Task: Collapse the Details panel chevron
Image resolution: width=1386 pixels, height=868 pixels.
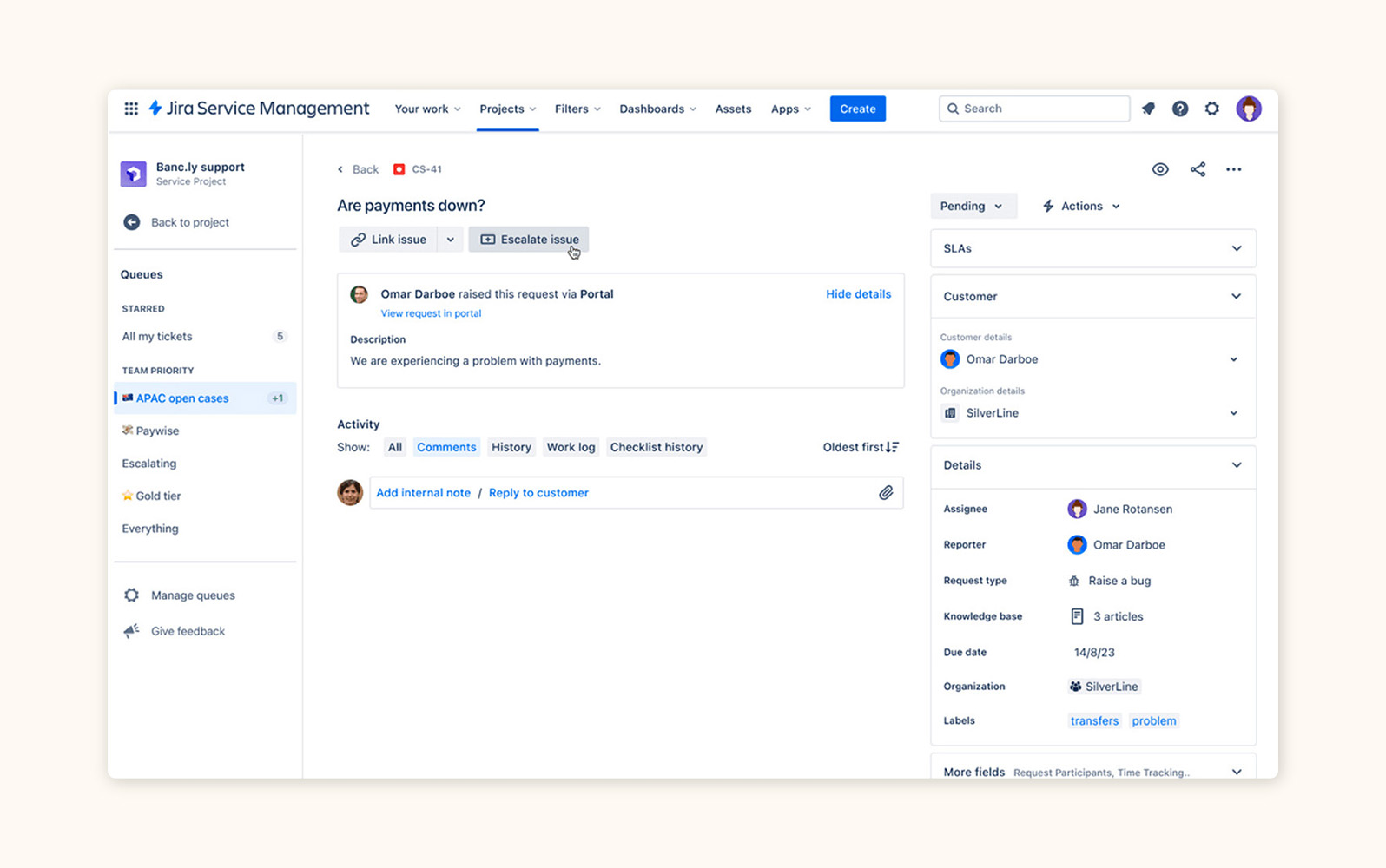Action: pos(1237,465)
